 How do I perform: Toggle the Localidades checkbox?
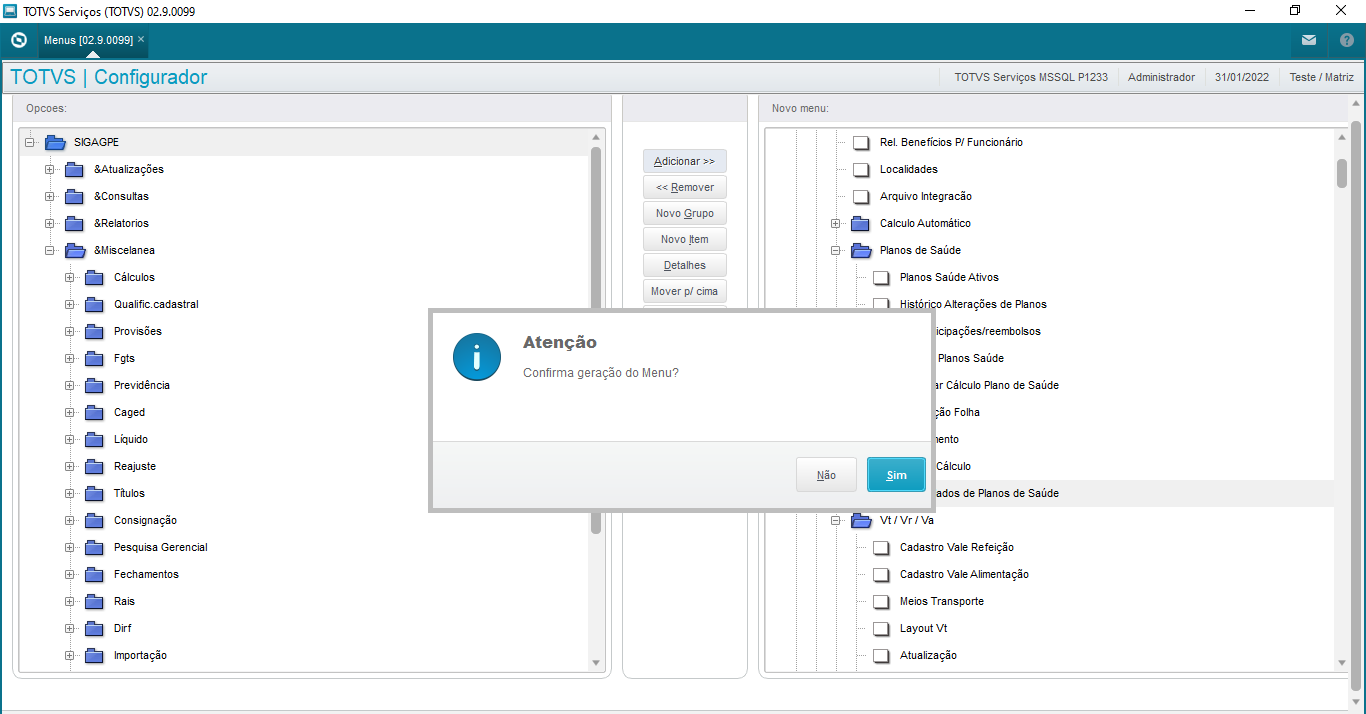click(861, 169)
